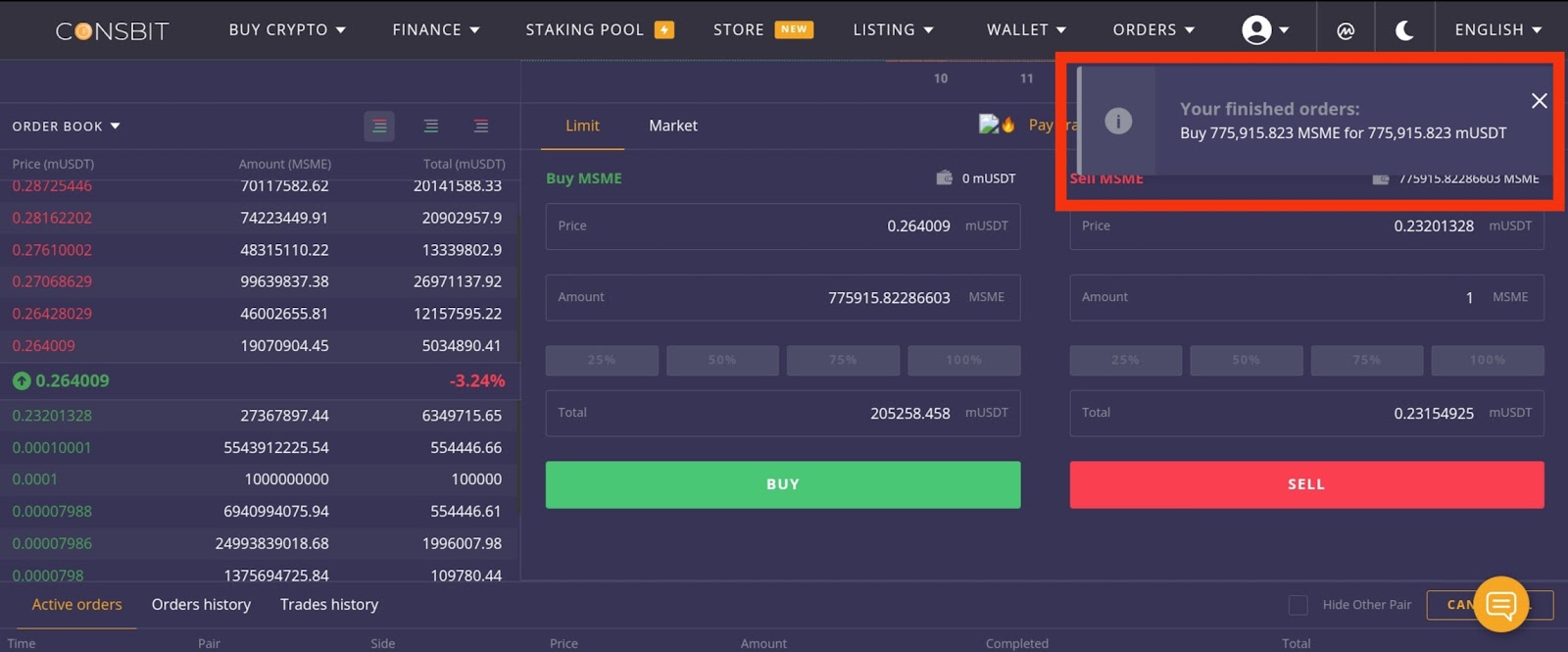Screen dimensions: 1568x652
Task: Click the info icon in the notification
Action: tap(1118, 121)
